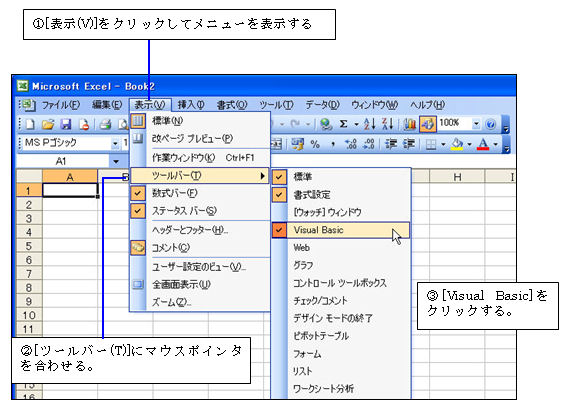Open the Name Box dropdown arrow

[116, 161]
